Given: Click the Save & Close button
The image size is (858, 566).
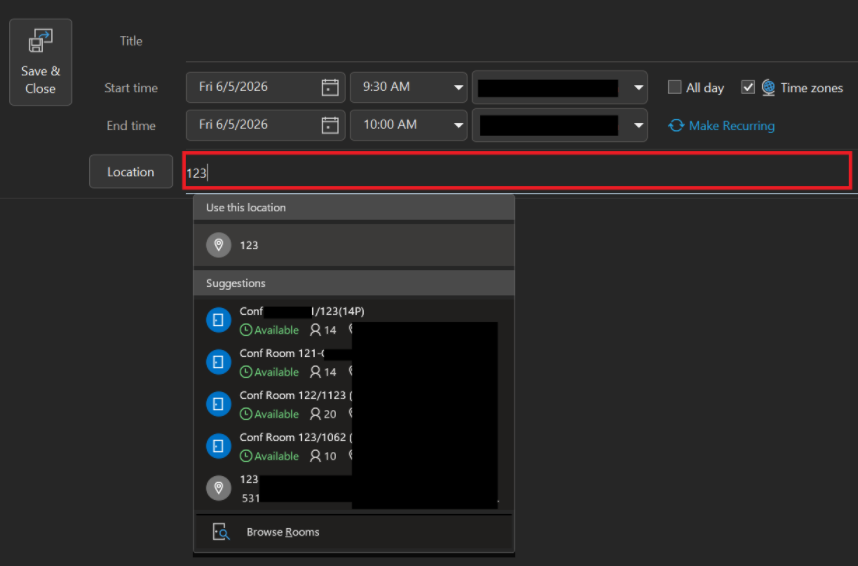Looking at the screenshot, I should pyautogui.click(x=40, y=62).
